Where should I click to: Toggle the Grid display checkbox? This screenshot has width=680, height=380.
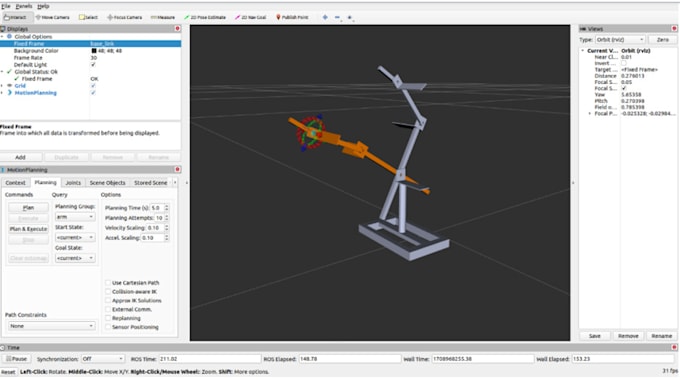point(93,86)
